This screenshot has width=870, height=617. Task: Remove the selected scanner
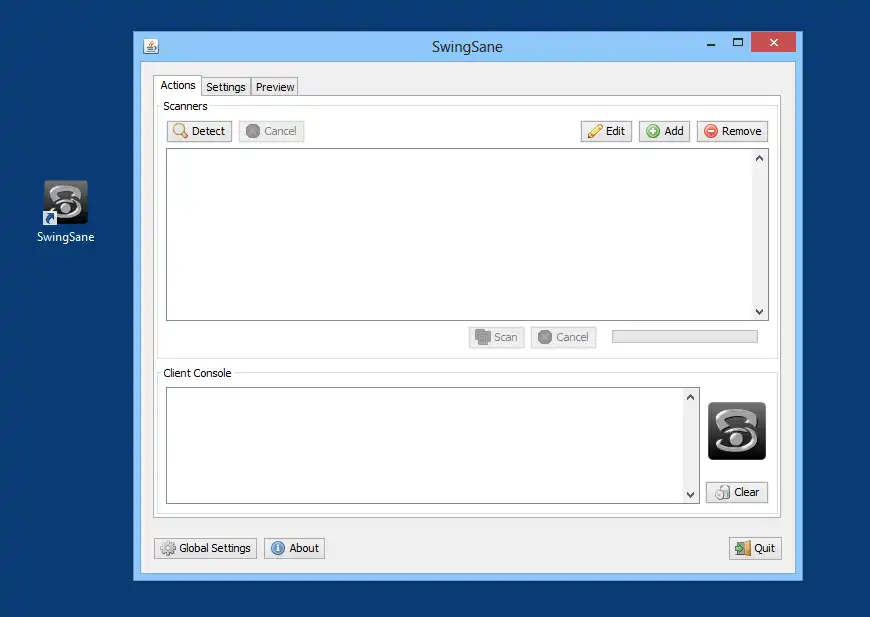(x=732, y=132)
